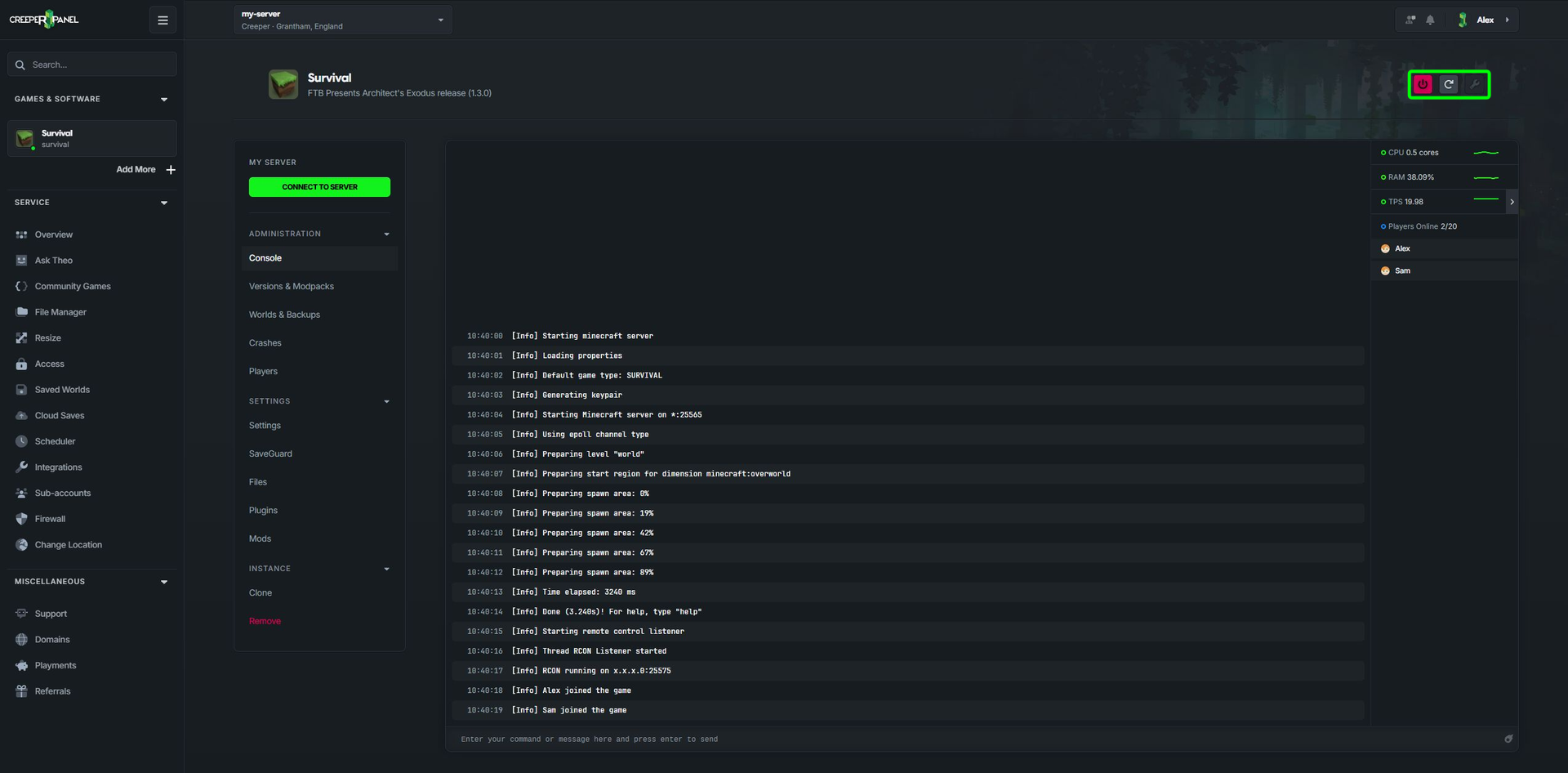The width and height of the screenshot is (1568, 773).
Task: Open the notifications bell
Action: 1430,20
